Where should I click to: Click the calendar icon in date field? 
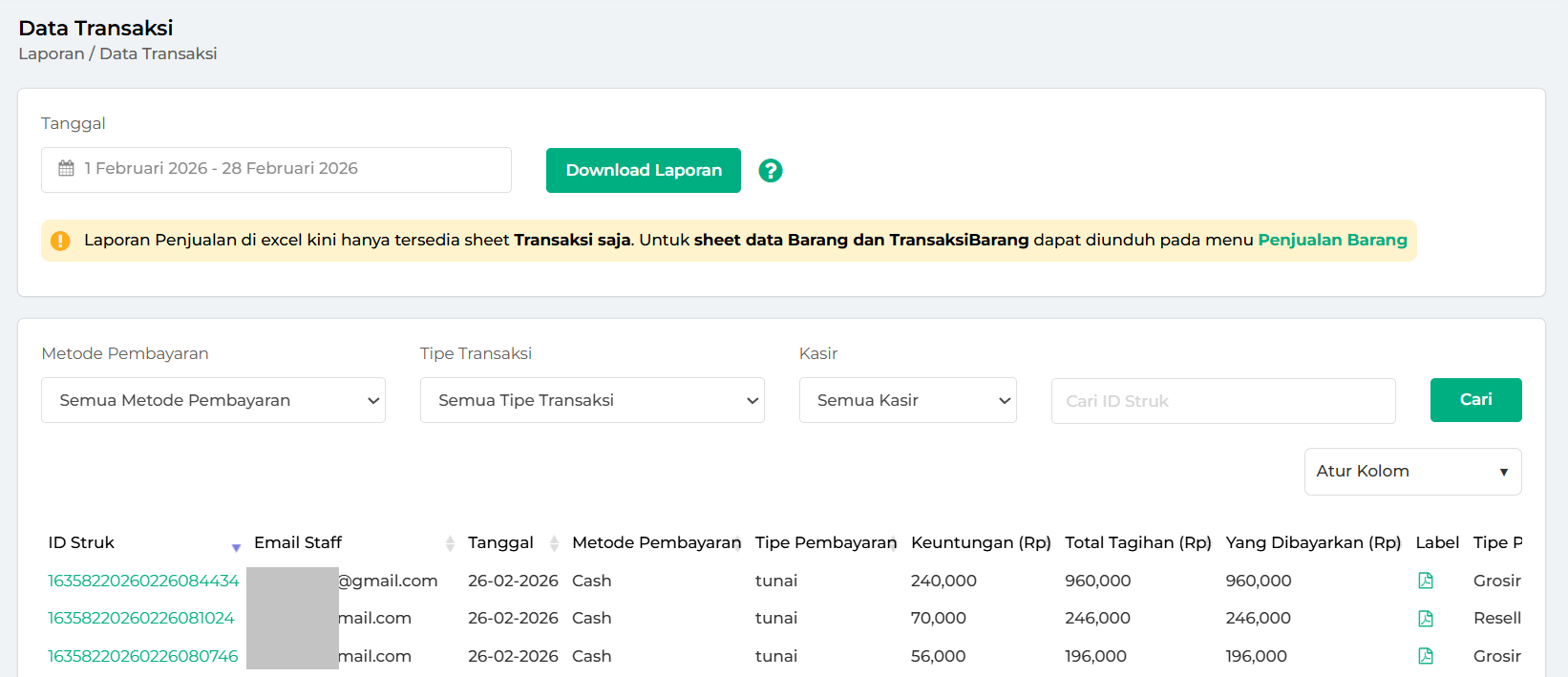pyautogui.click(x=66, y=169)
